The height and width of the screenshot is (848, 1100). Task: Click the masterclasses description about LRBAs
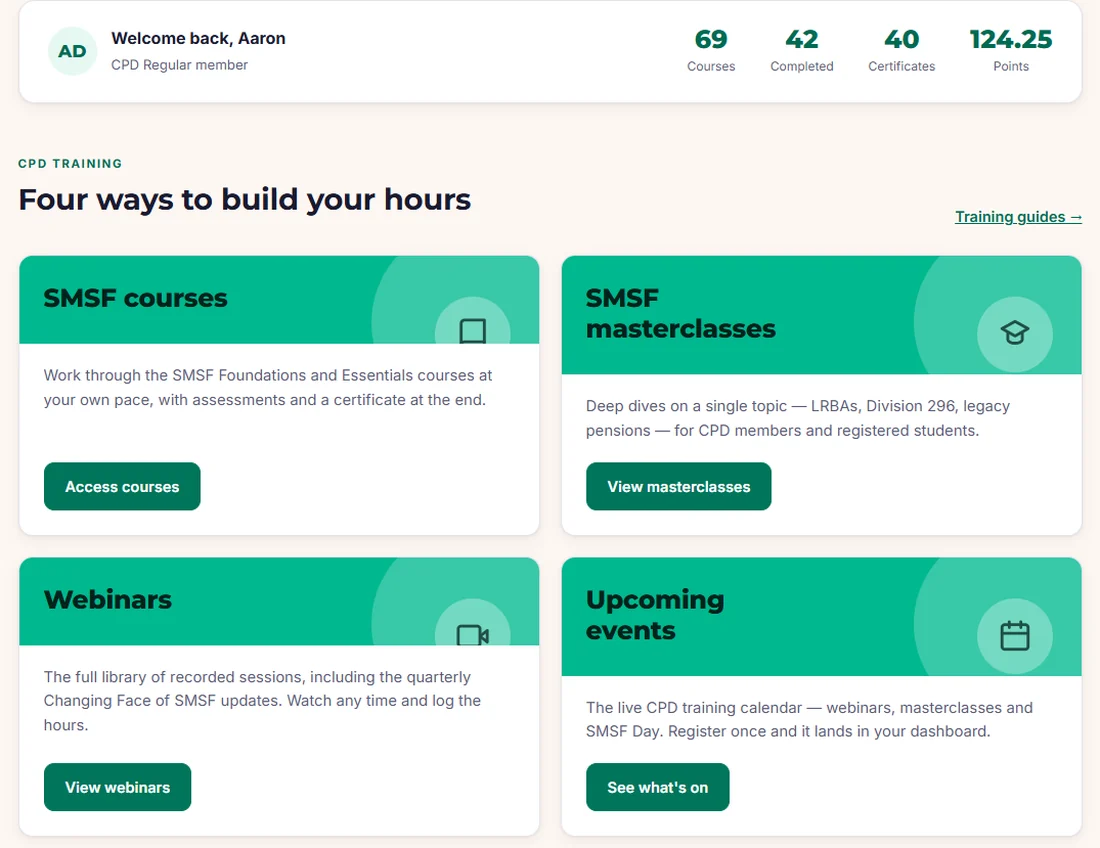(798, 418)
